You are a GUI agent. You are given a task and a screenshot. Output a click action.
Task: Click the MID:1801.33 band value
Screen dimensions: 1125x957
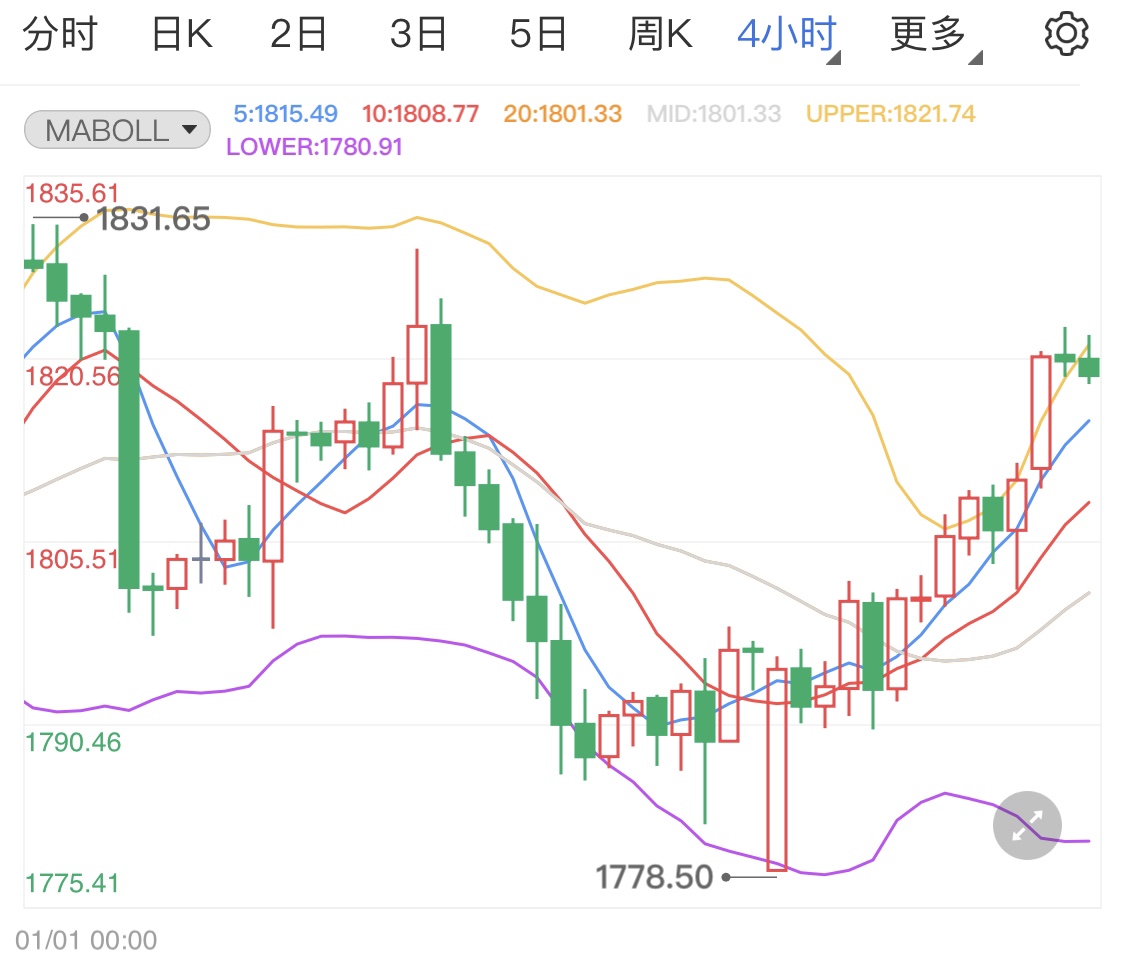coord(713,113)
